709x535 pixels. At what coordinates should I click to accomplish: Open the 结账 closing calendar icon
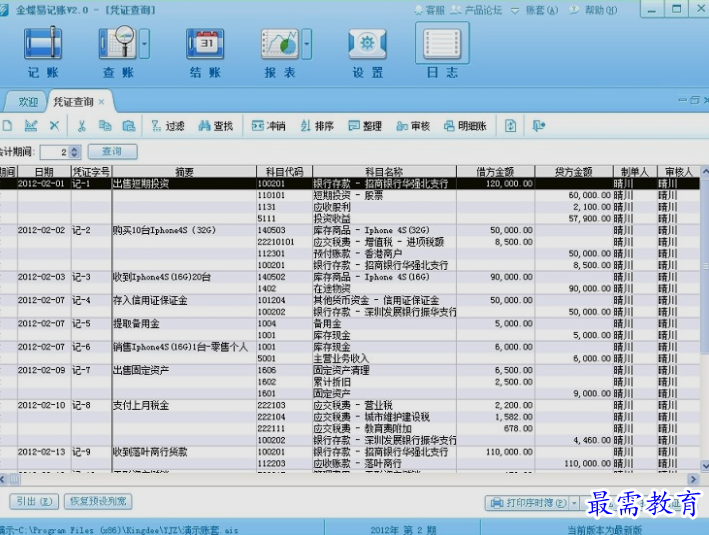(x=205, y=52)
